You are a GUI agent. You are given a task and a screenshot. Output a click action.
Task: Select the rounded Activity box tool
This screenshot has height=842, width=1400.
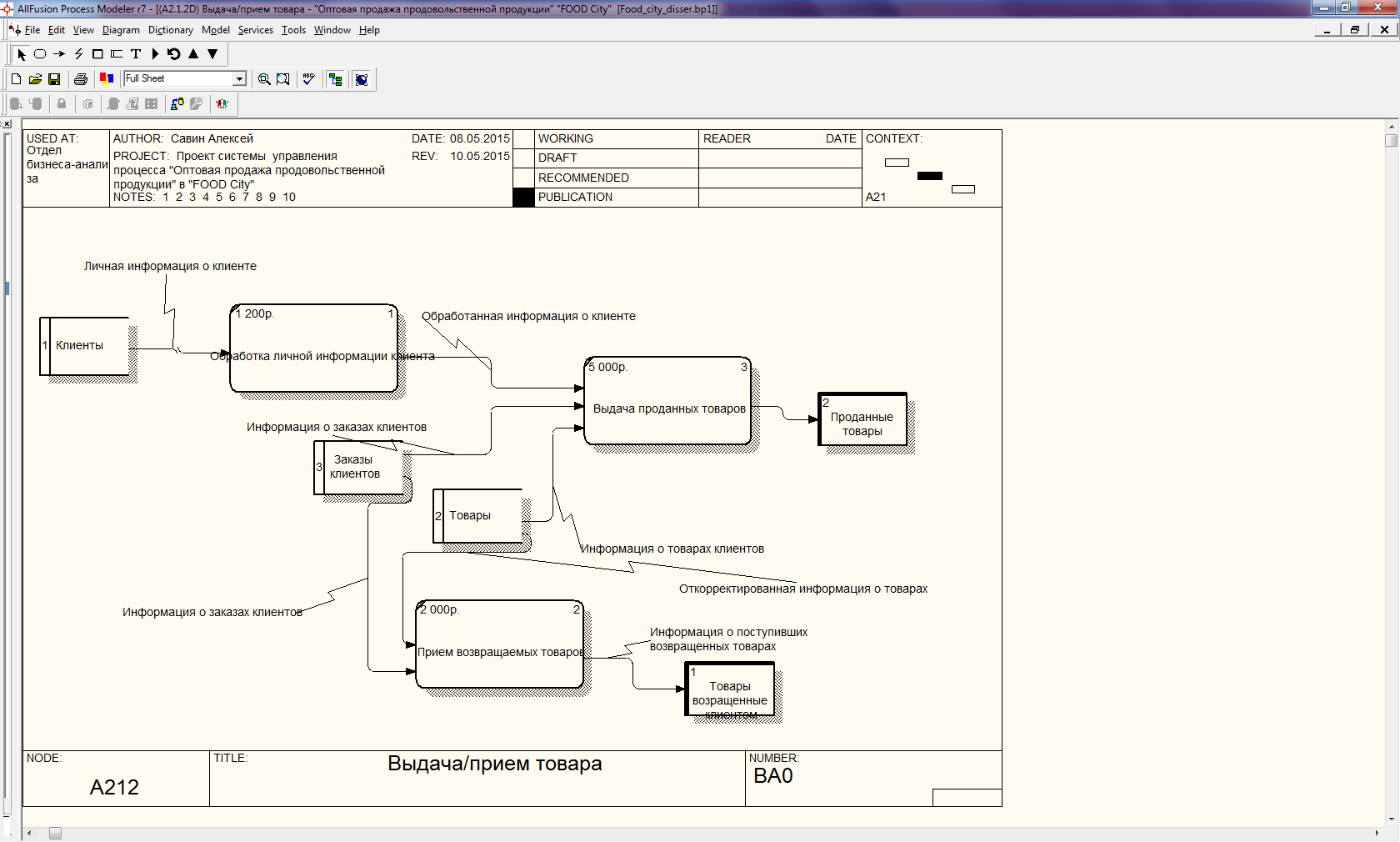(x=40, y=54)
